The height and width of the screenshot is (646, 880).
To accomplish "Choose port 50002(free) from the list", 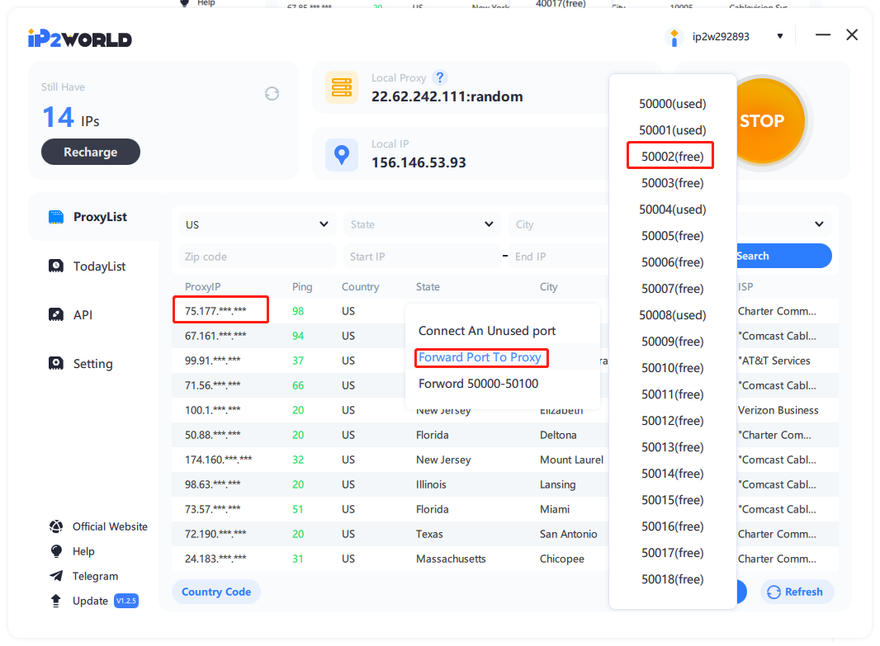I will tap(672, 156).
